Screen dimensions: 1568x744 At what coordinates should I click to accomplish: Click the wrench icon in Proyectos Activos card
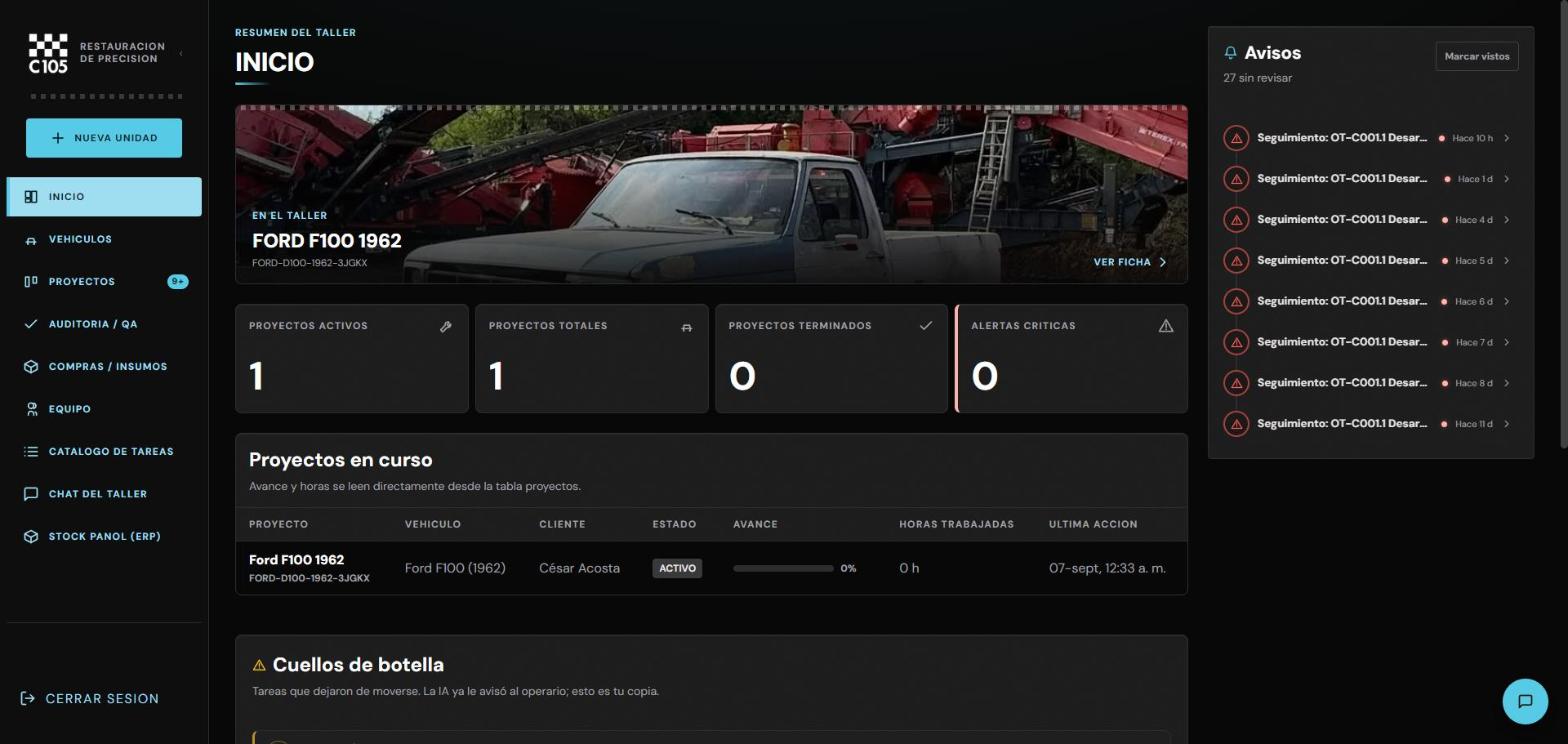[x=446, y=327]
